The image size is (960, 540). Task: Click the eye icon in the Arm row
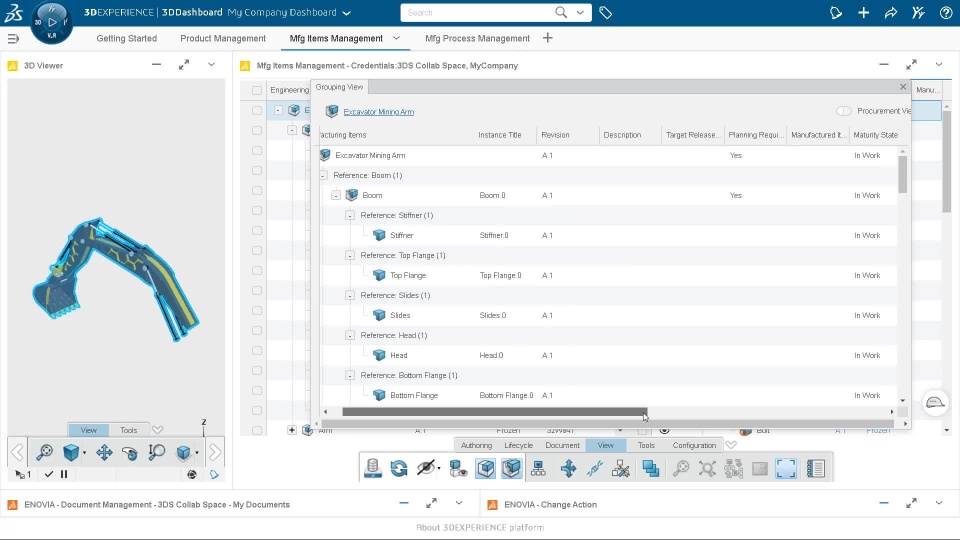point(664,430)
